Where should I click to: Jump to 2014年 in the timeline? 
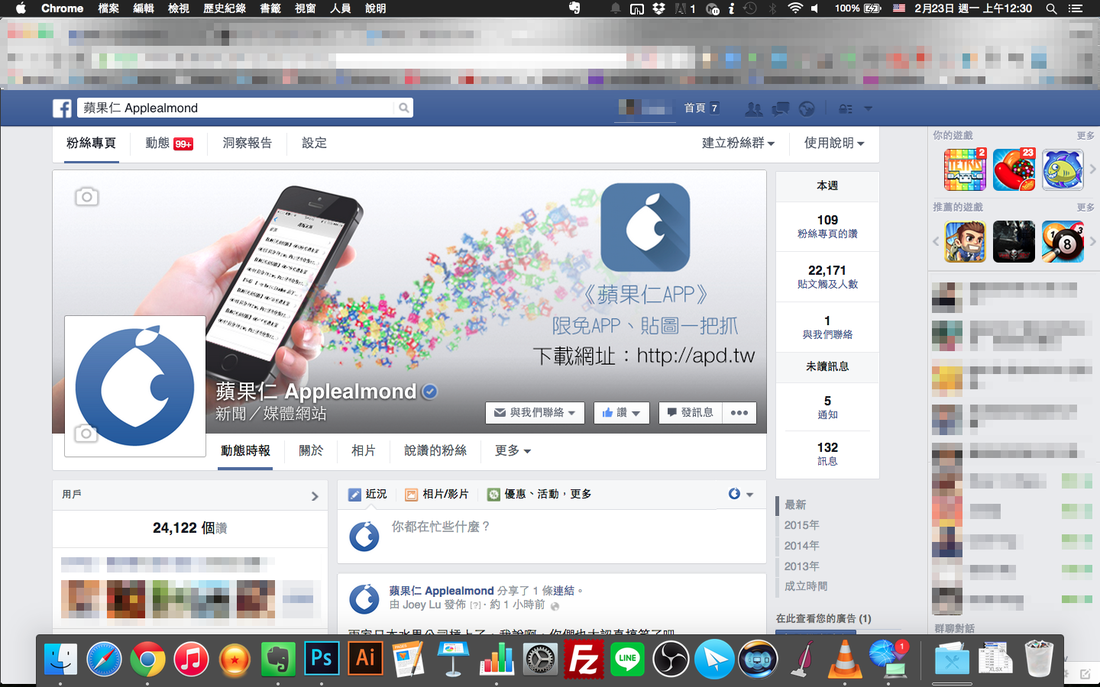point(801,546)
